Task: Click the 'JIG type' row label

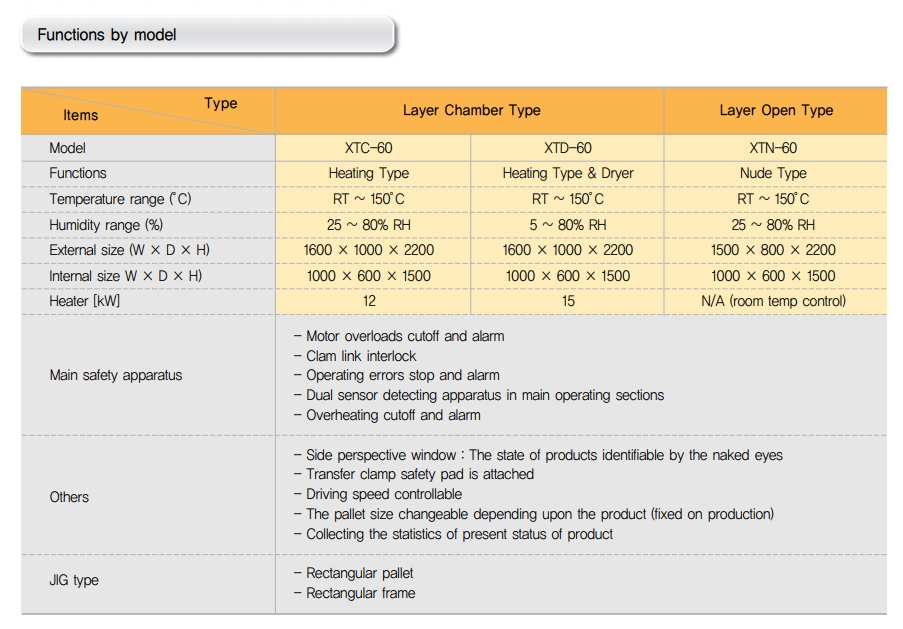Action: [74, 580]
